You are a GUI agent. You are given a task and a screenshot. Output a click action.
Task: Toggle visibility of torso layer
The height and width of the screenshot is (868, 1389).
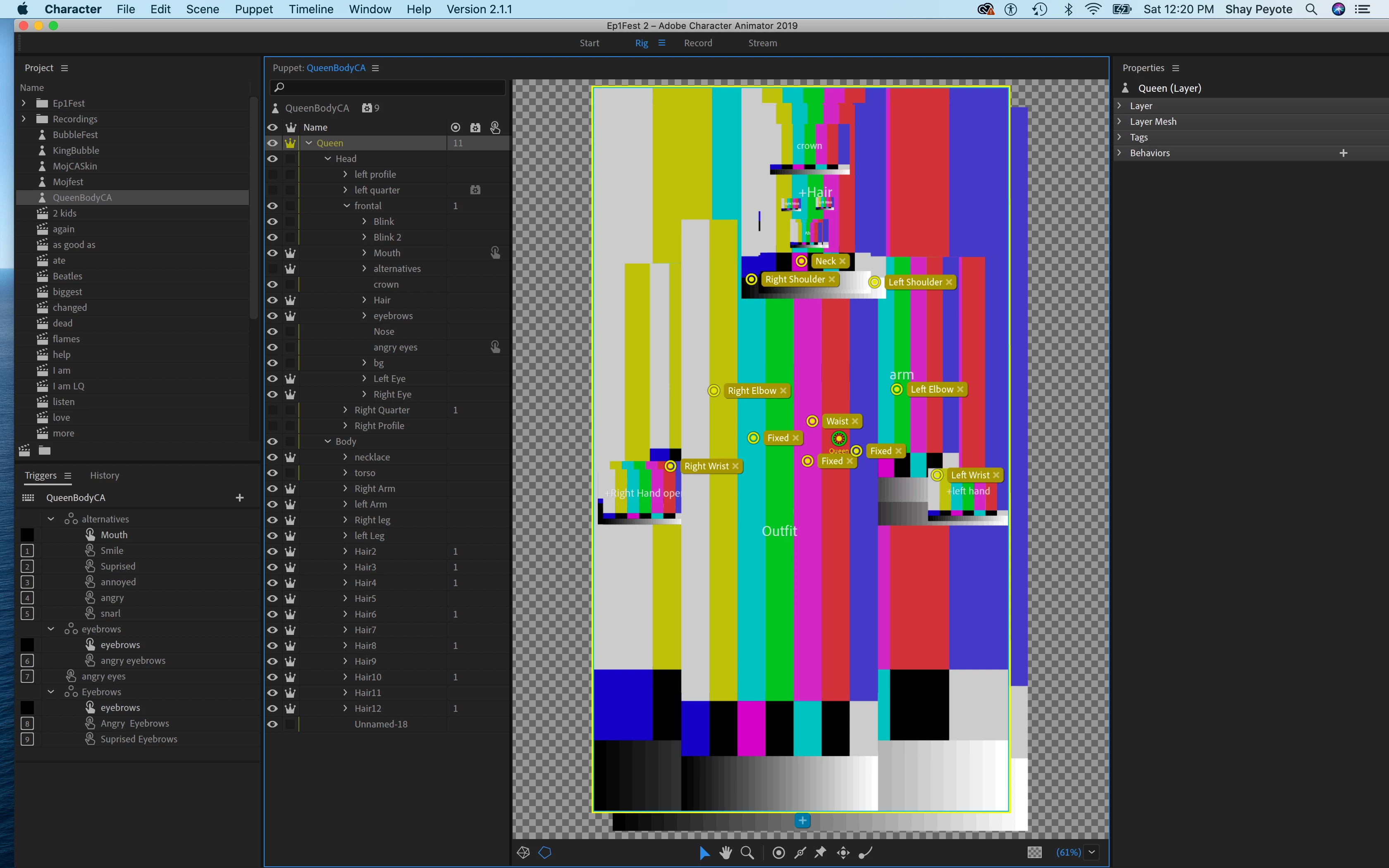[x=273, y=473]
